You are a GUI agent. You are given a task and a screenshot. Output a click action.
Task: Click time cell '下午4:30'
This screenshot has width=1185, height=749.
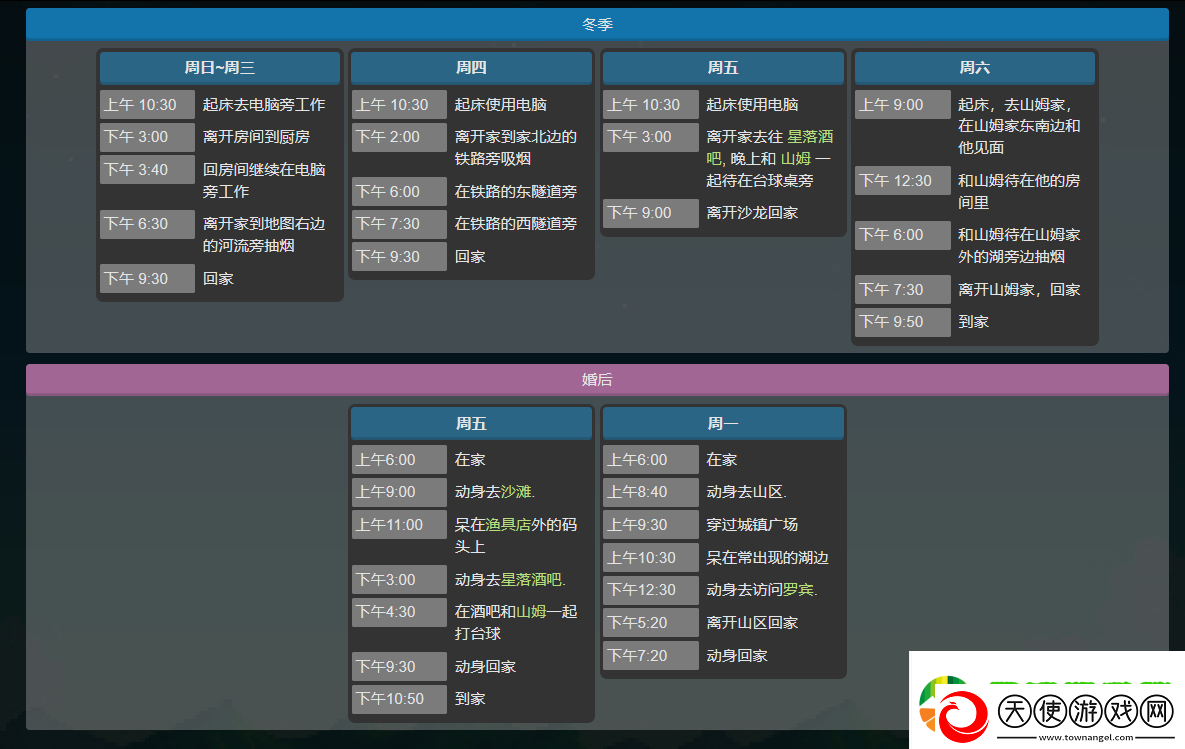(x=399, y=611)
